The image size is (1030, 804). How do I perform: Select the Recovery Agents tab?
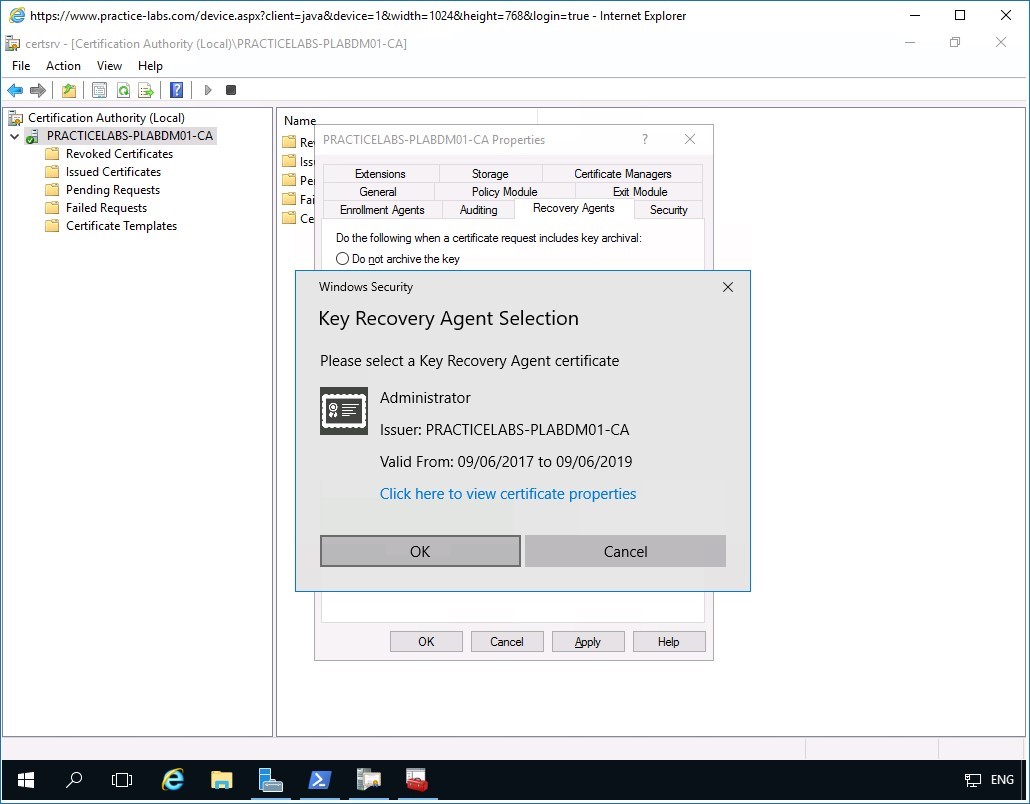(574, 208)
